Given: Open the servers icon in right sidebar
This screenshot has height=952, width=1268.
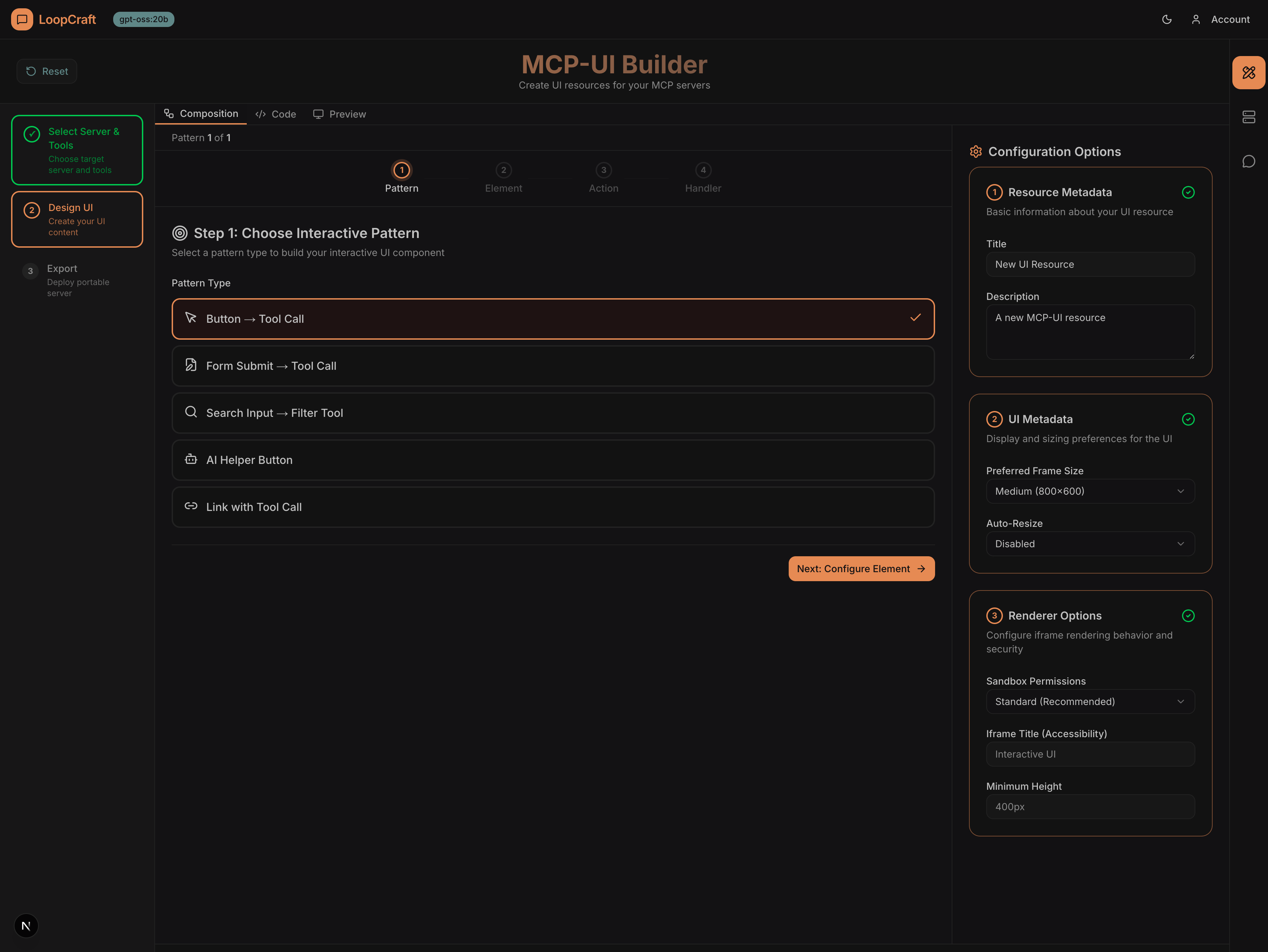Looking at the screenshot, I should (x=1249, y=117).
